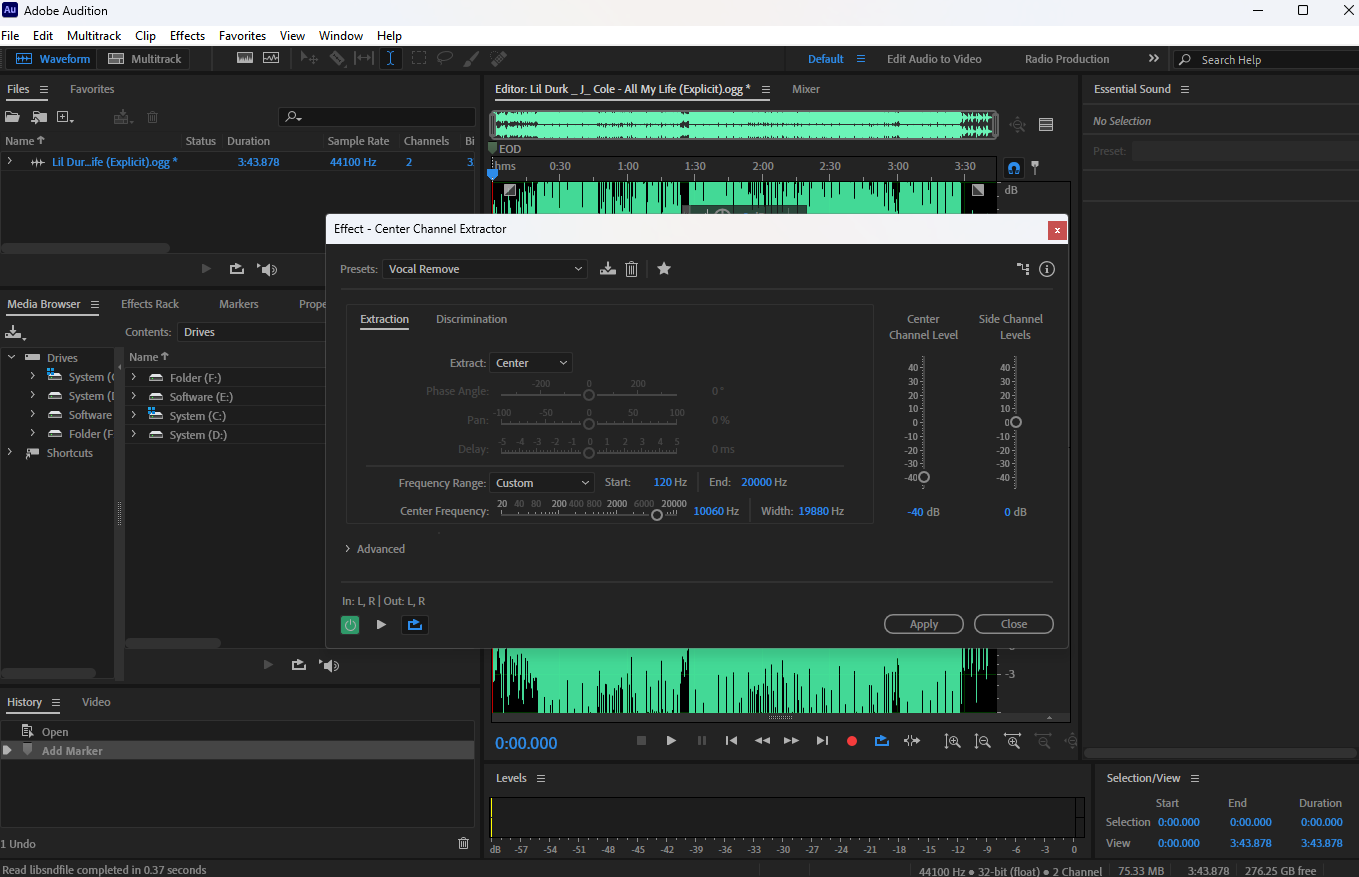Zoom in time on the editor
The height and width of the screenshot is (877, 1359).
pos(1013,741)
